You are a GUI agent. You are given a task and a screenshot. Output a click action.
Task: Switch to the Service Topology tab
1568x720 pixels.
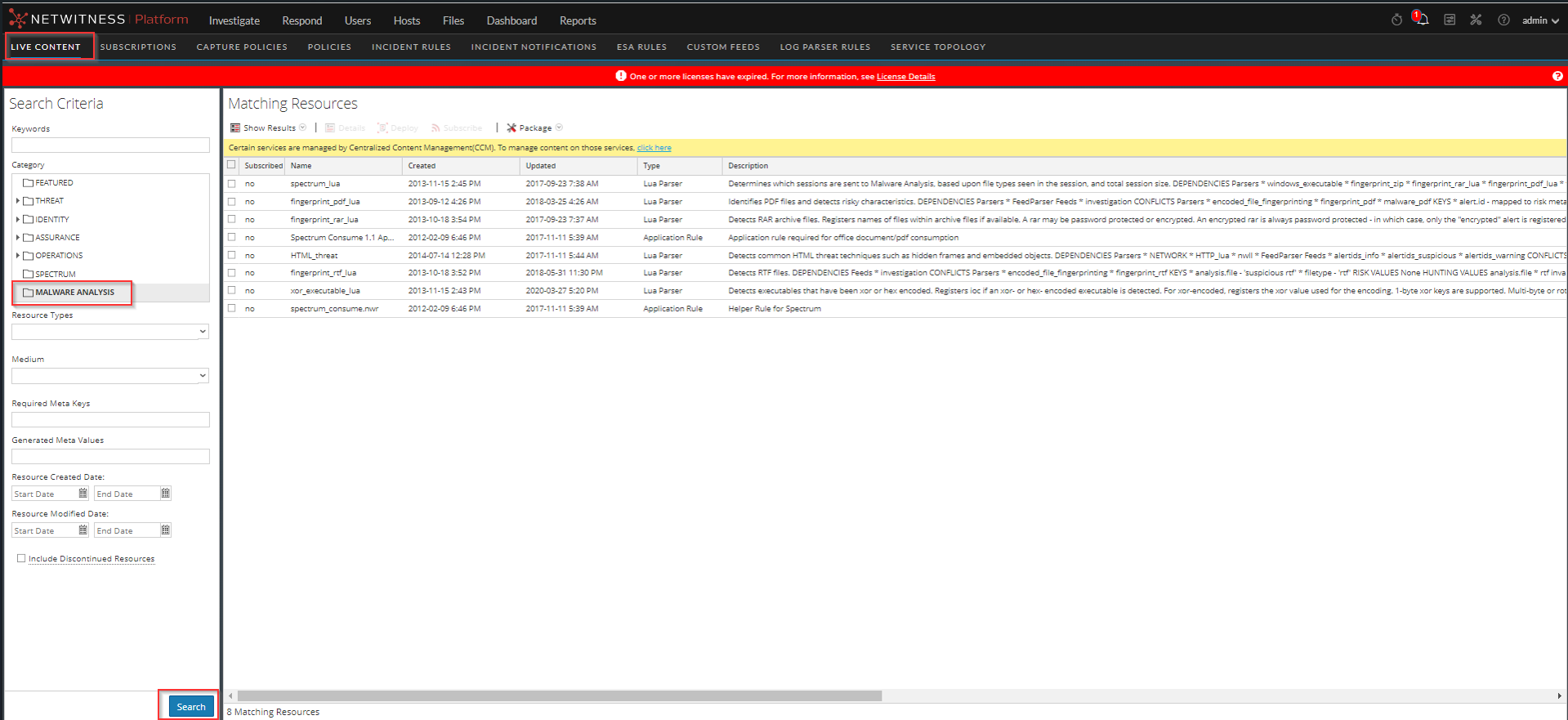click(x=938, y=47)
